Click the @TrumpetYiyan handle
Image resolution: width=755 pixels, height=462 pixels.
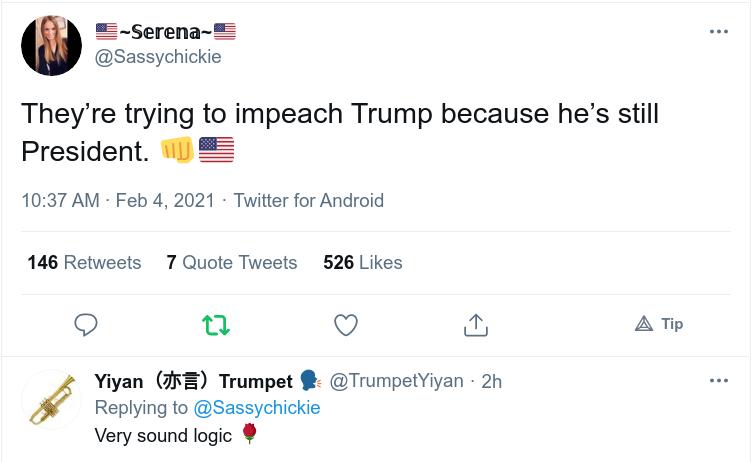[396, 381]
